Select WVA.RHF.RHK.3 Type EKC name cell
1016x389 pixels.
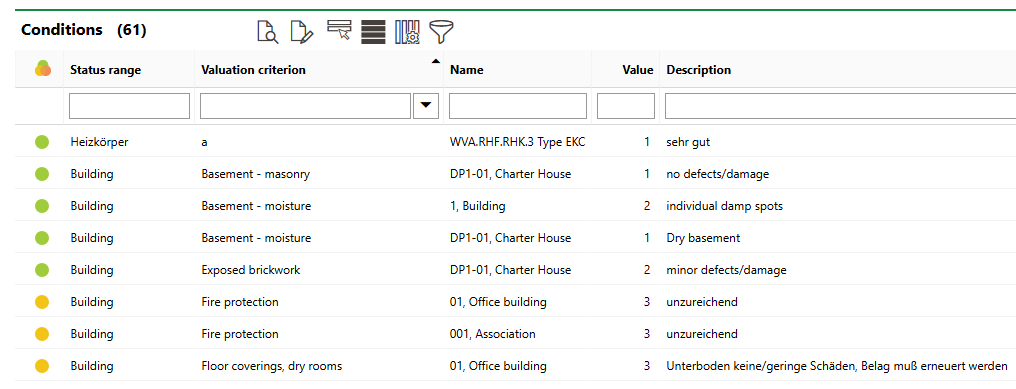coord(517,142)
